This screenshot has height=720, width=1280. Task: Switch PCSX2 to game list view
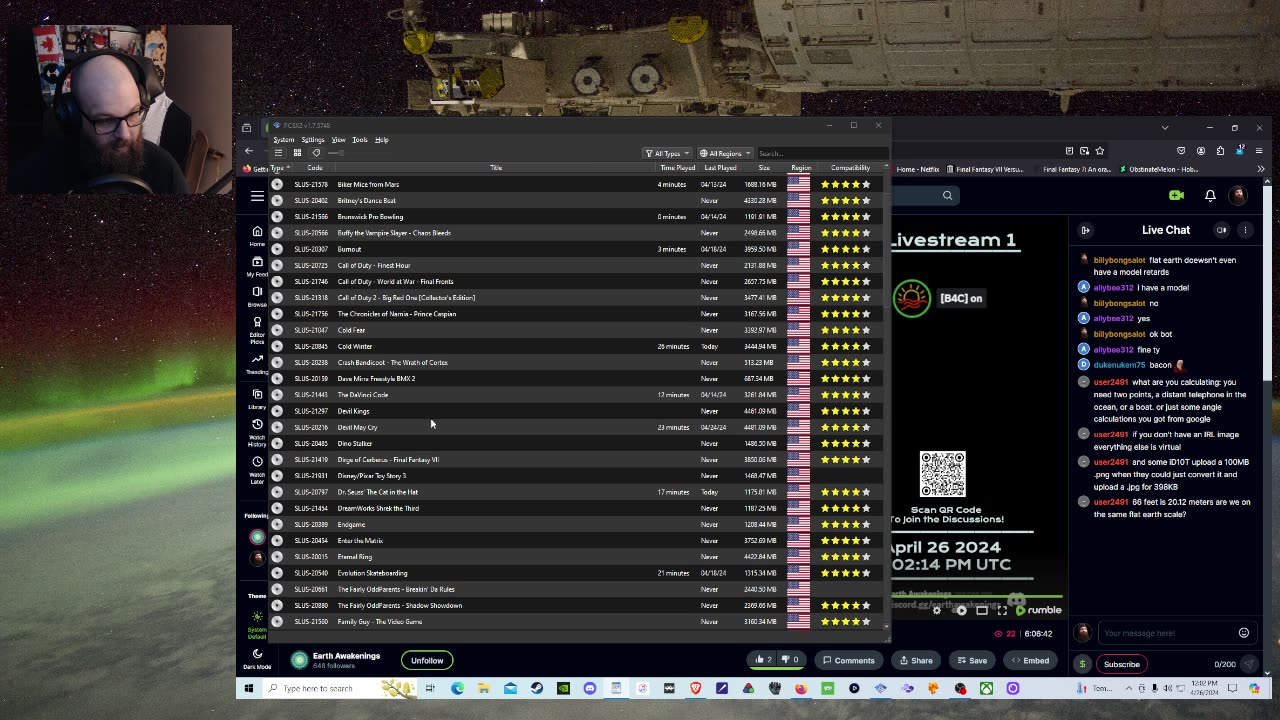[278, 153]
